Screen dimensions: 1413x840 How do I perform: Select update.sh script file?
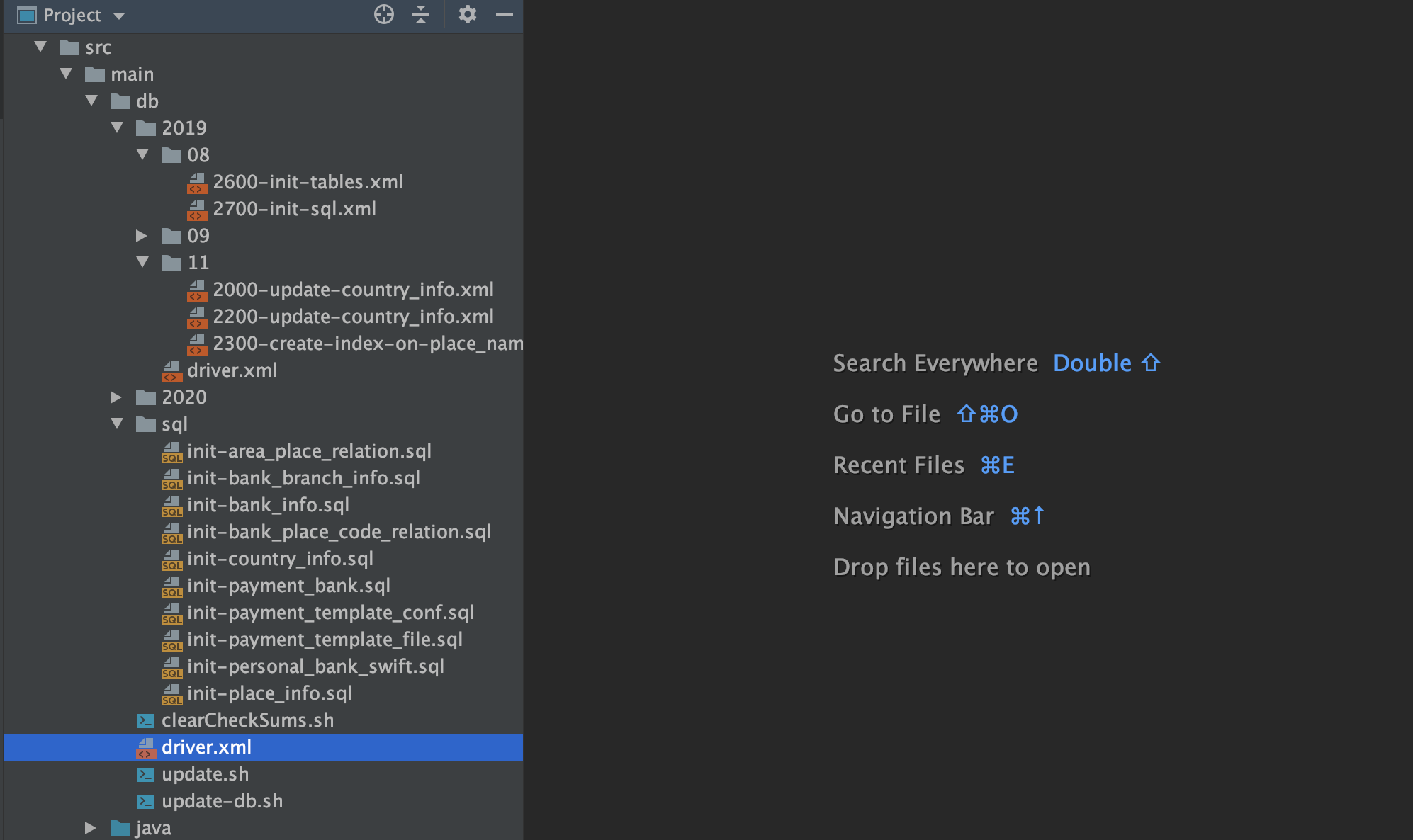(205, 774)
